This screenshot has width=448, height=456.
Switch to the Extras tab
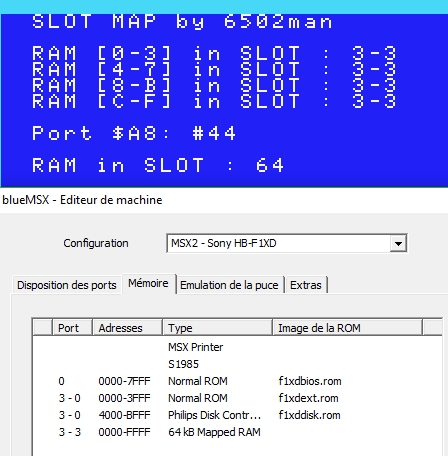click(x=306, y=285)
